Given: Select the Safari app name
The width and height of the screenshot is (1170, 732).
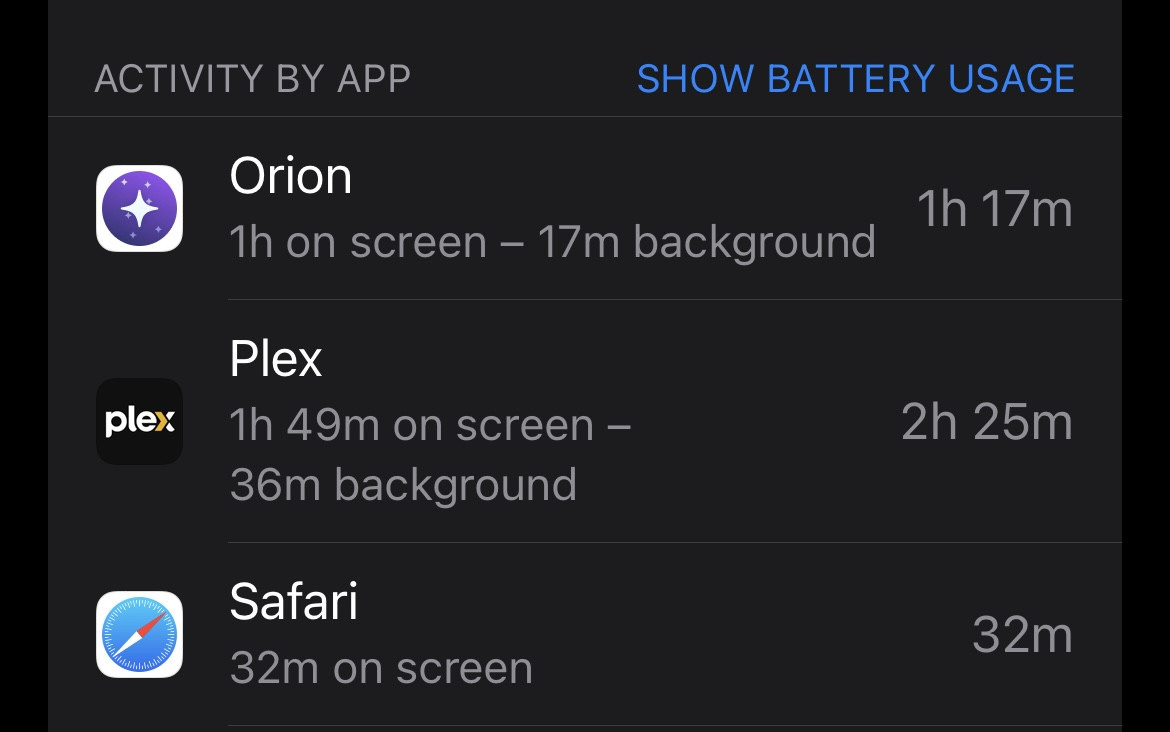Looking at the screenshot, I should point(293,602).
